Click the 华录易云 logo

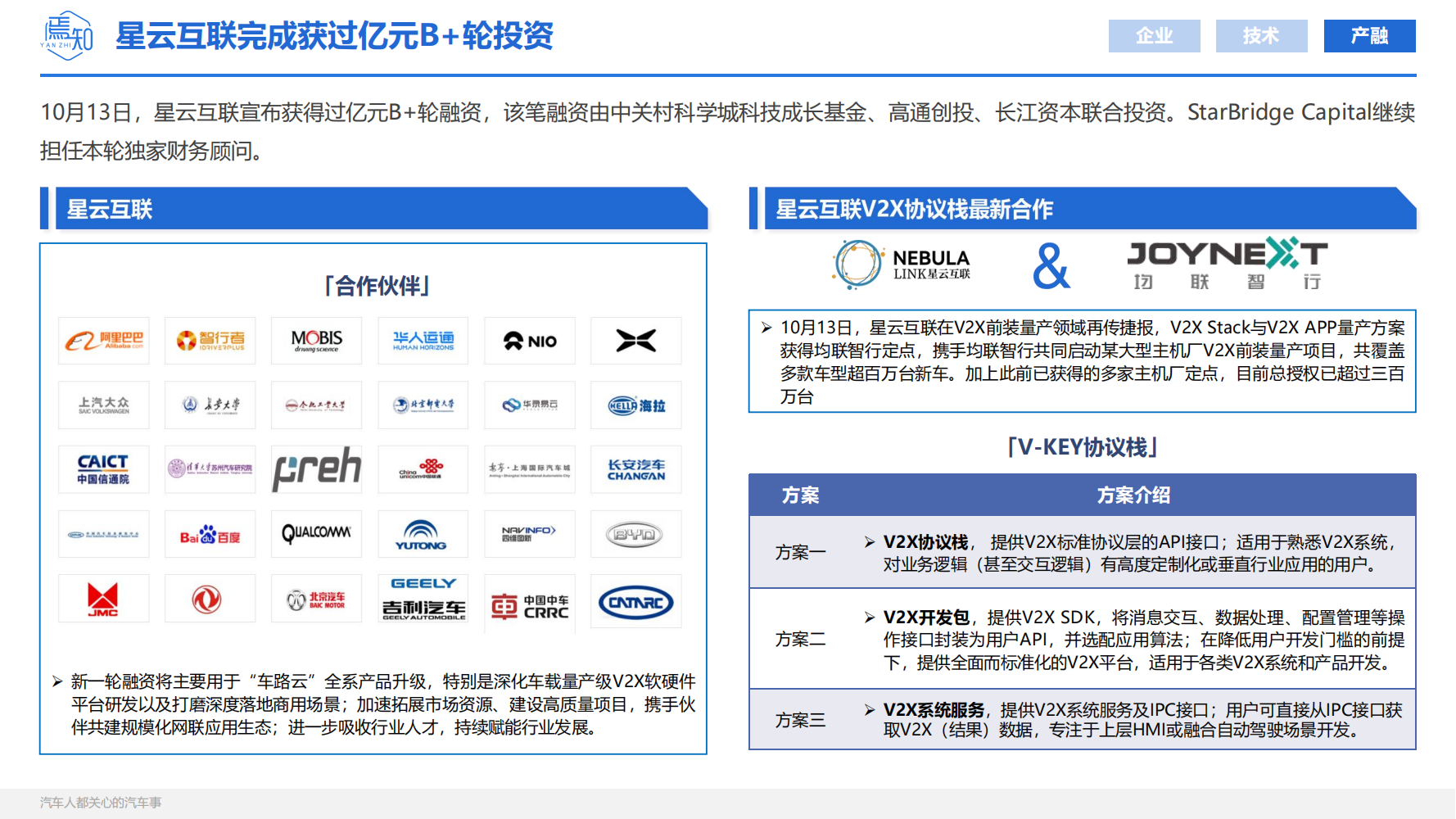tap(530, 405)
